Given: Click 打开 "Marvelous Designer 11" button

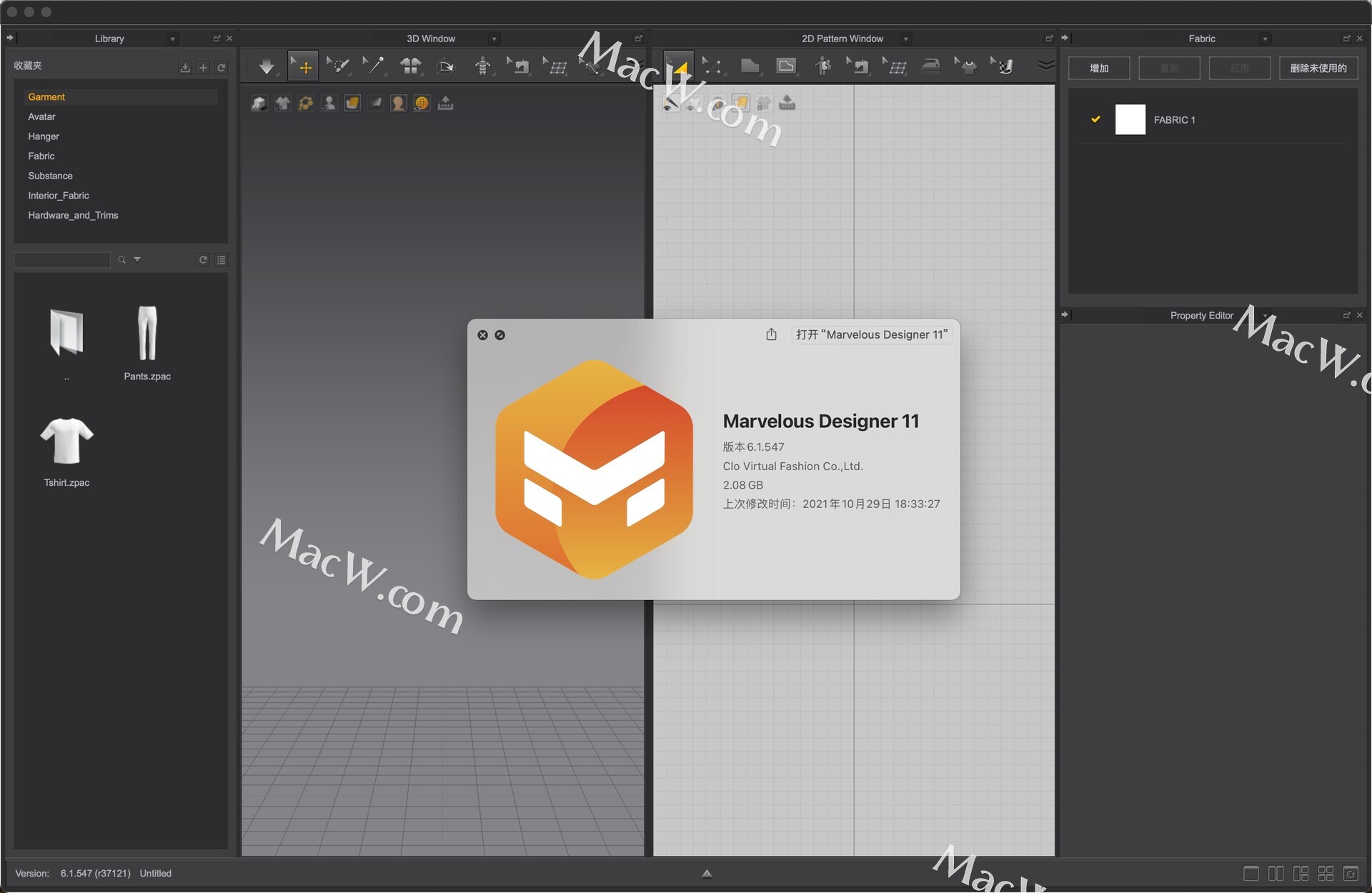Looking at the screenshot, I should click(x=872, y=334).
